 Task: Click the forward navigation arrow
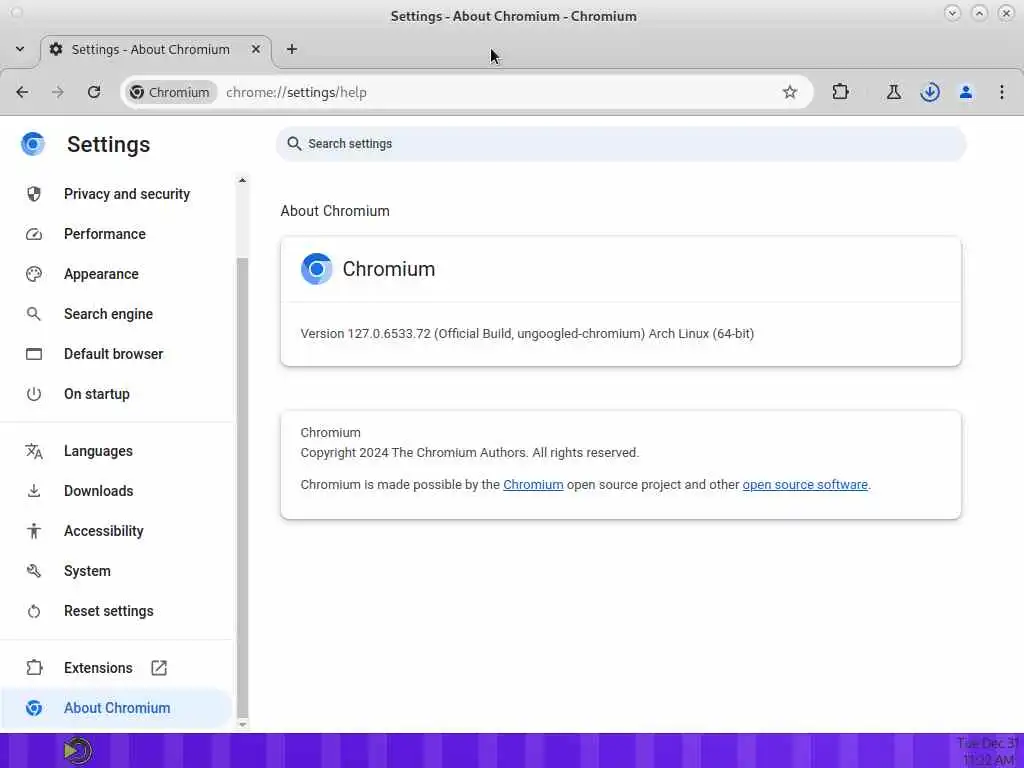(x=58, y=92)
